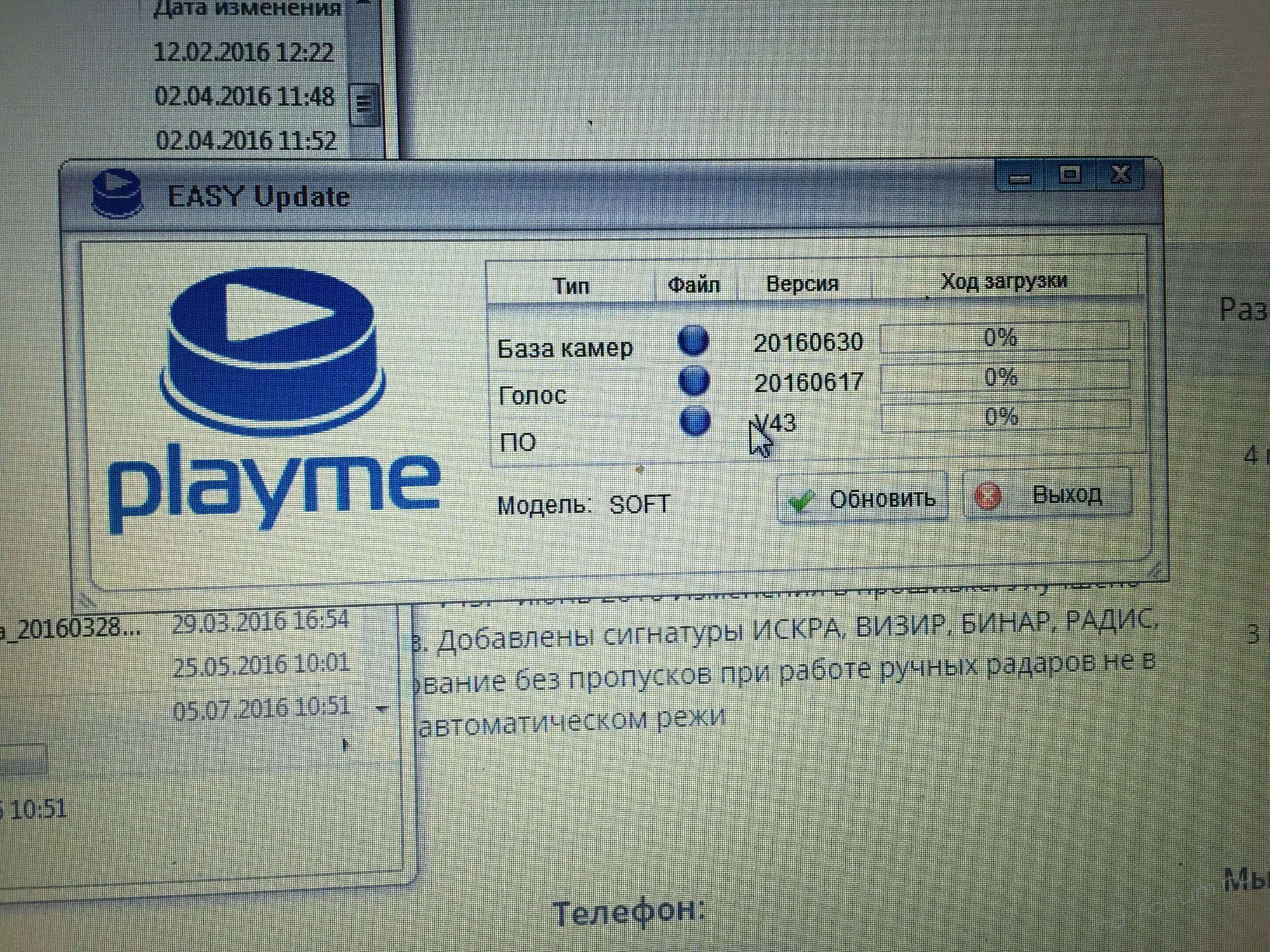Click the Обновить update button

(x=862, y=498)
